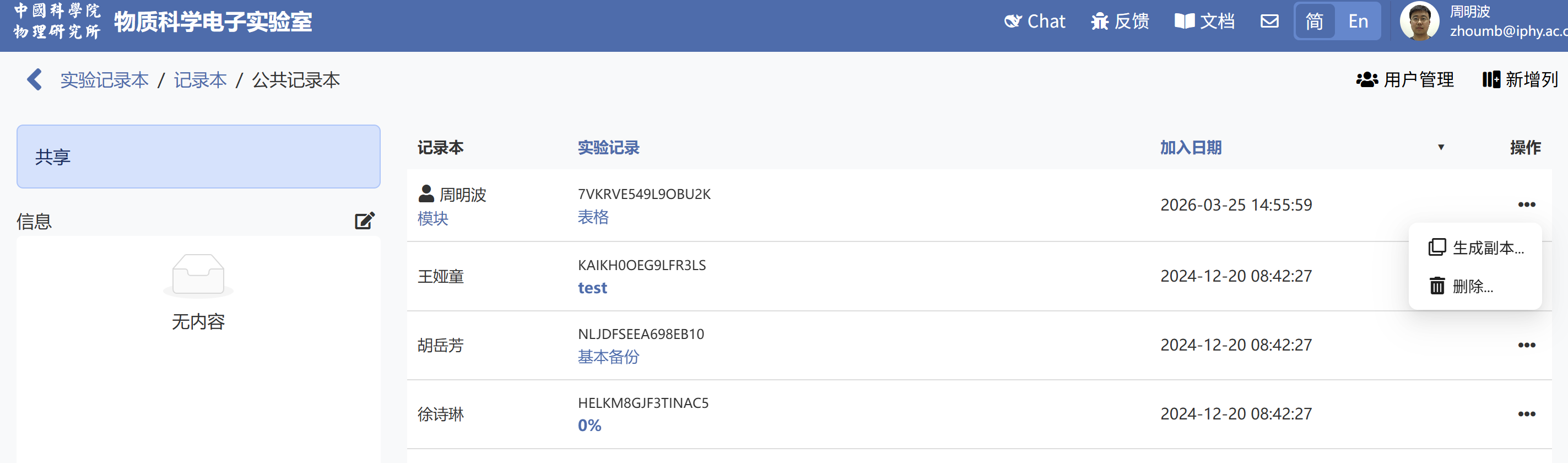Open the 表格 record link
Viewport: 1568px width, 463px height.
[593, 218]
